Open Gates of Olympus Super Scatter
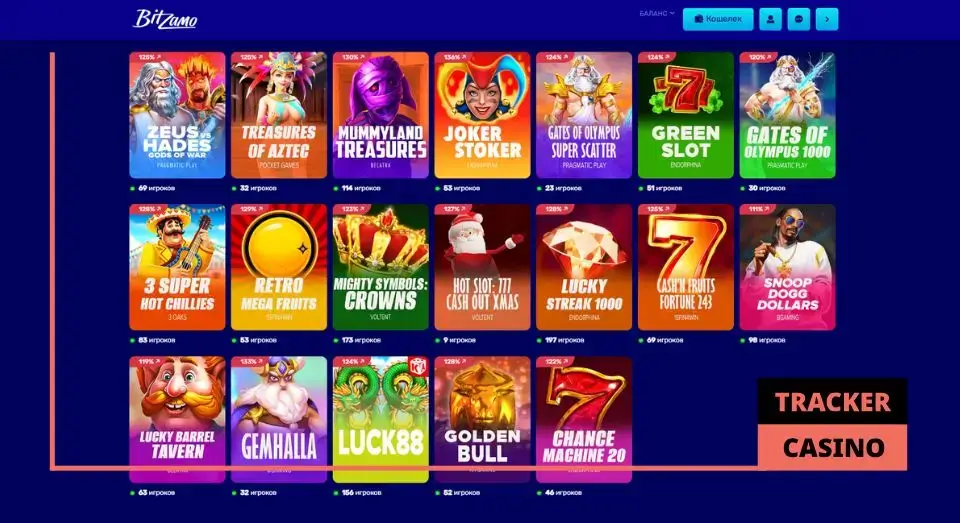The width and height of the screenshot is (960, 523). coord(584,115)
